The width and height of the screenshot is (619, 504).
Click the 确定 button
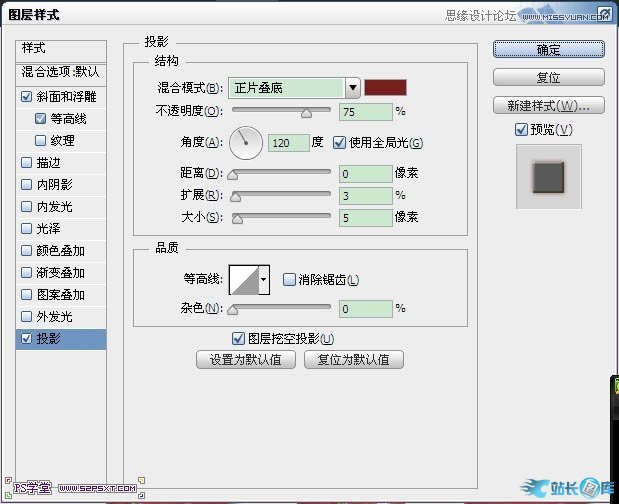[x=548, y=48]
